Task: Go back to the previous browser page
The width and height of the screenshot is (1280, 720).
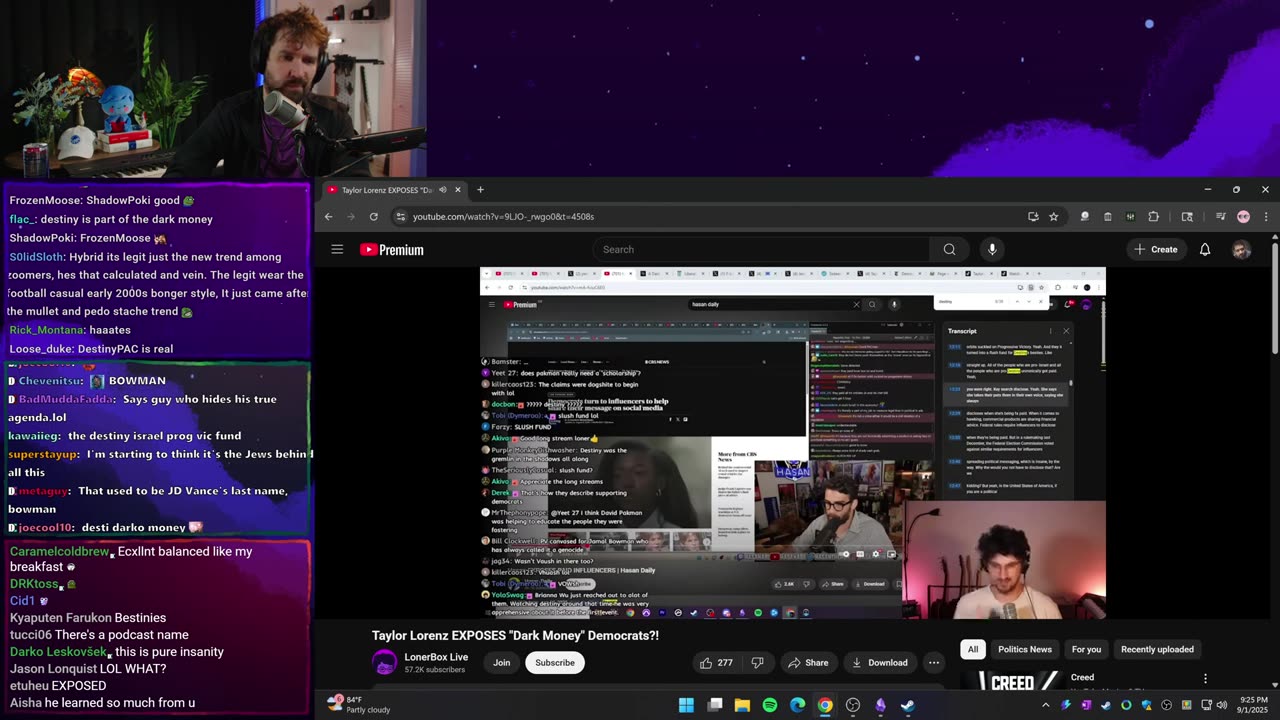Action: (328, 216)
